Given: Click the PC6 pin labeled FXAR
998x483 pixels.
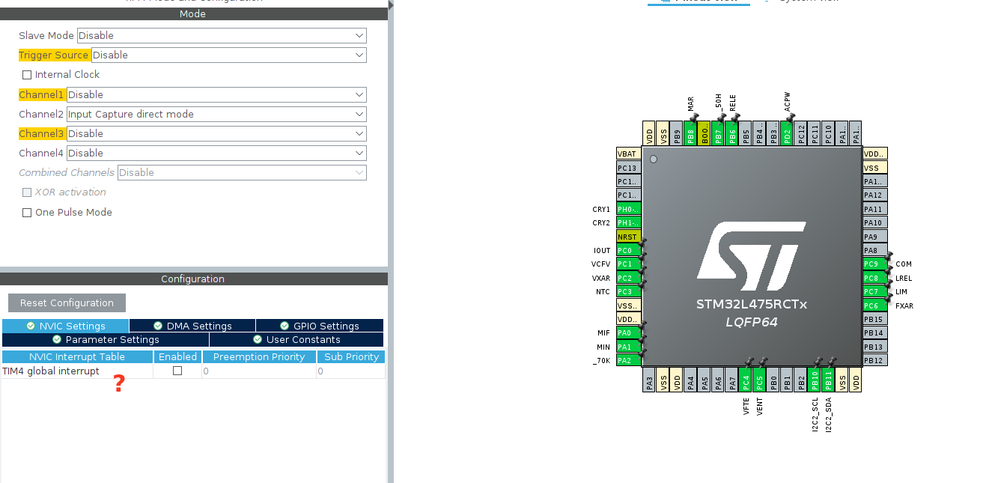Looking at the screenshot, I should pyautogui.click(x=875, y=305).
